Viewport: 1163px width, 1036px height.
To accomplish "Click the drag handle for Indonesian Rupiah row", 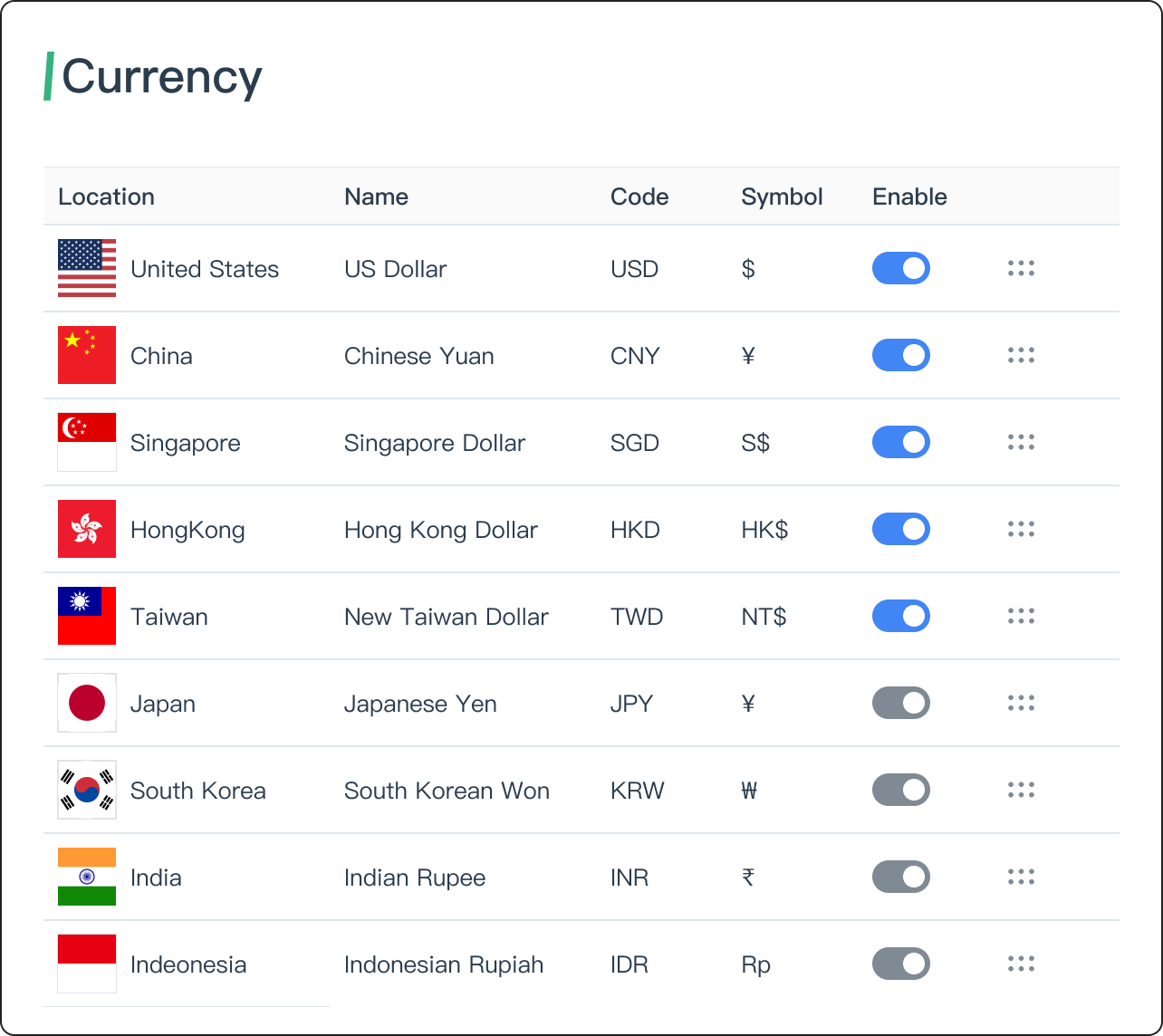I will pos(1021,964).
